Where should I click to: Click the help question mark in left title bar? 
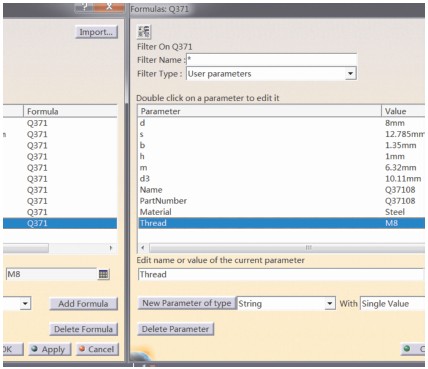pos(85,7)
